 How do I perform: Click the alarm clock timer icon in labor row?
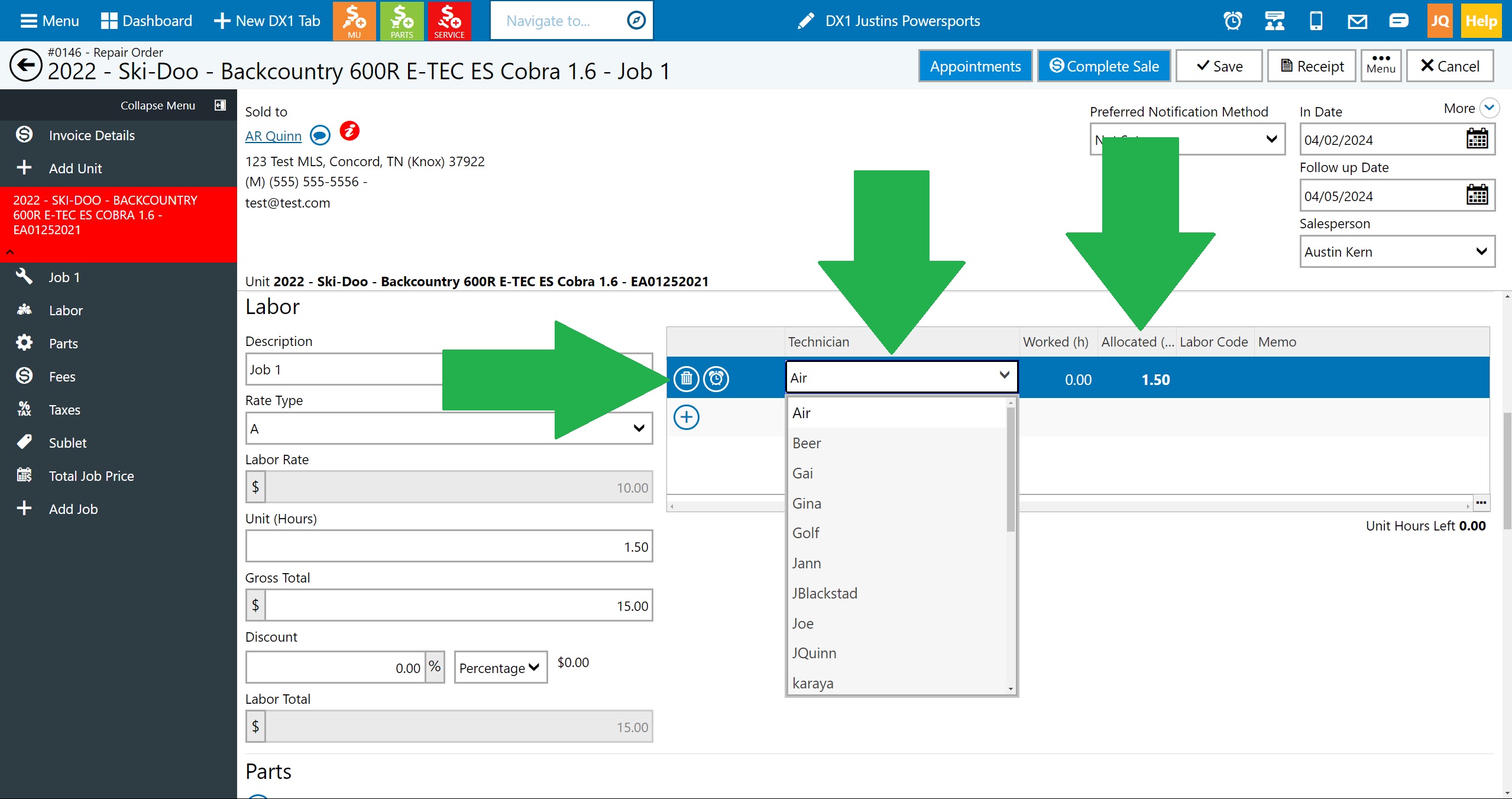716,379
